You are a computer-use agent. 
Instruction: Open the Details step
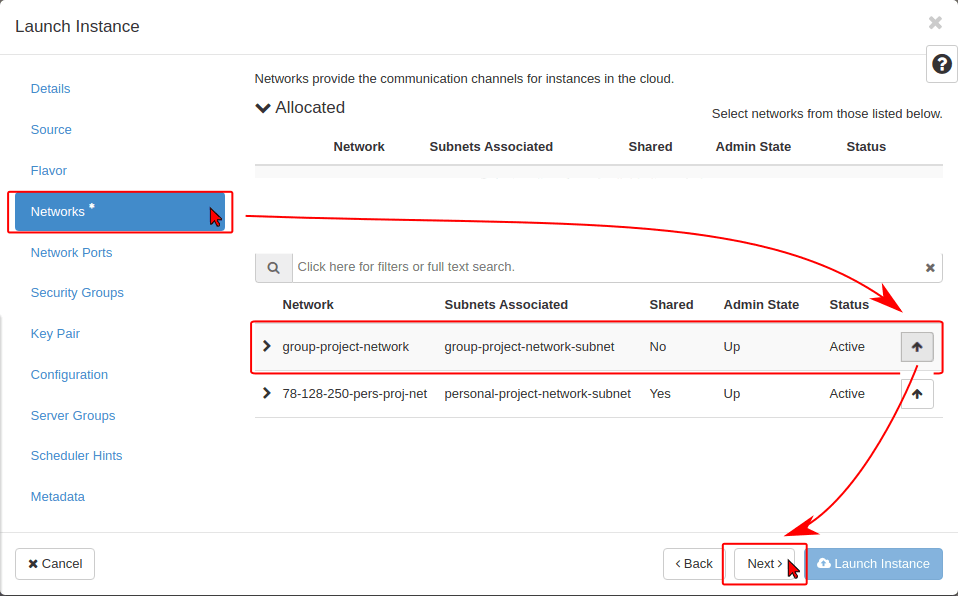point(51,89)
